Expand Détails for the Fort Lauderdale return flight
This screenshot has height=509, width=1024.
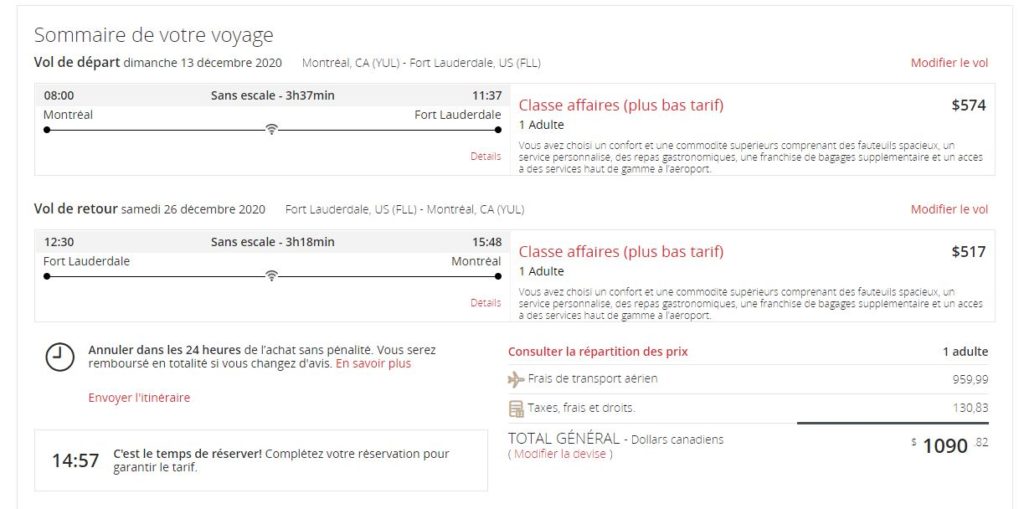[x=486, y=303]
